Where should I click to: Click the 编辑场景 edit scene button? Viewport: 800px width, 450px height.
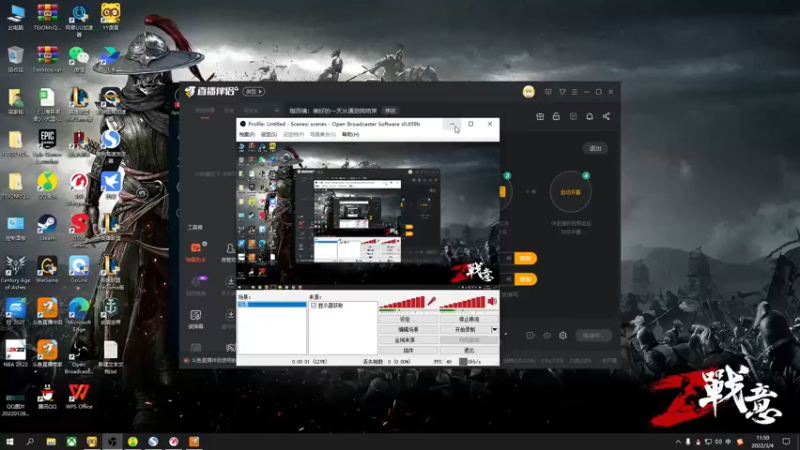click(408, 330)
